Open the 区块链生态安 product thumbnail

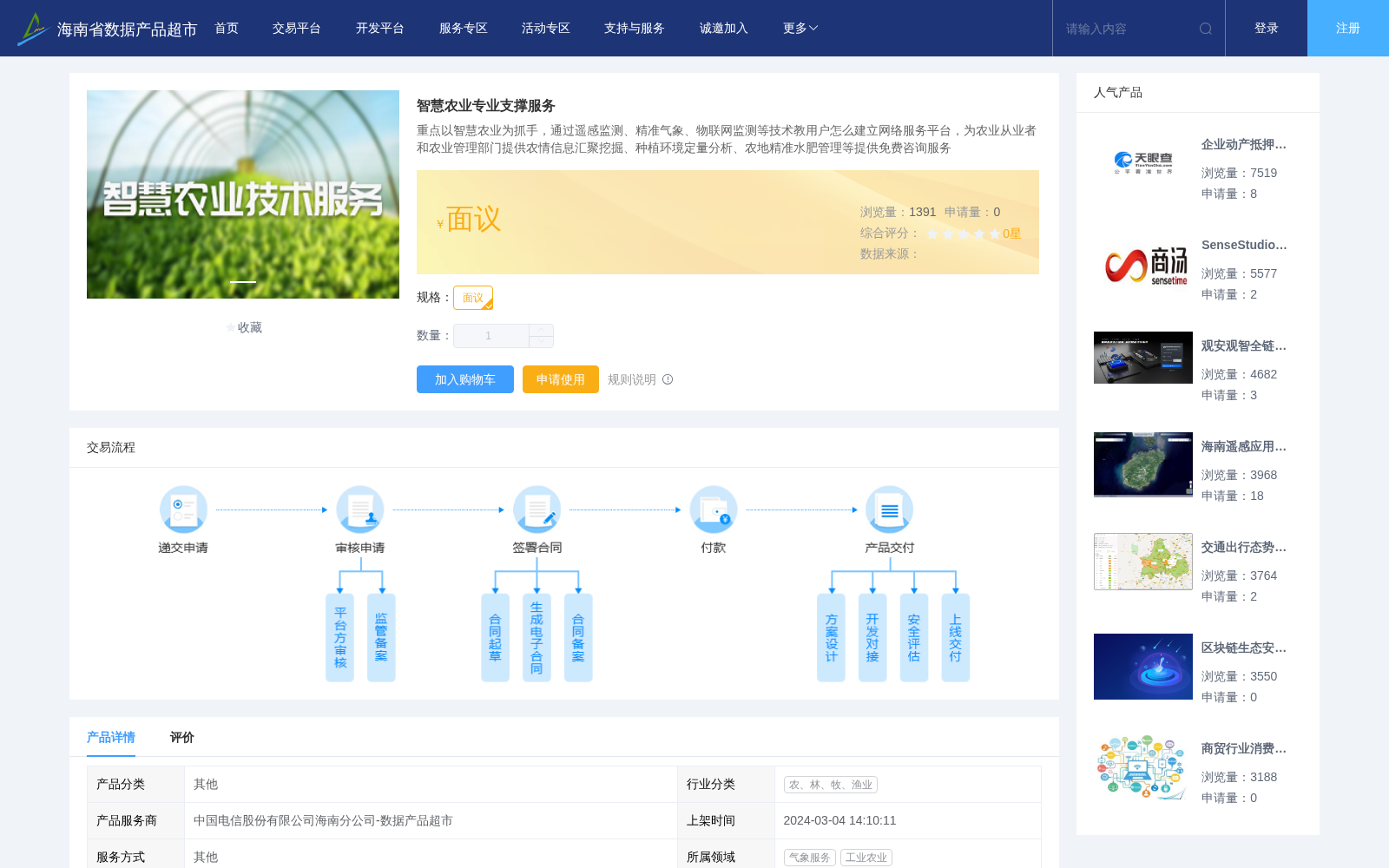tap(1143, 667)
